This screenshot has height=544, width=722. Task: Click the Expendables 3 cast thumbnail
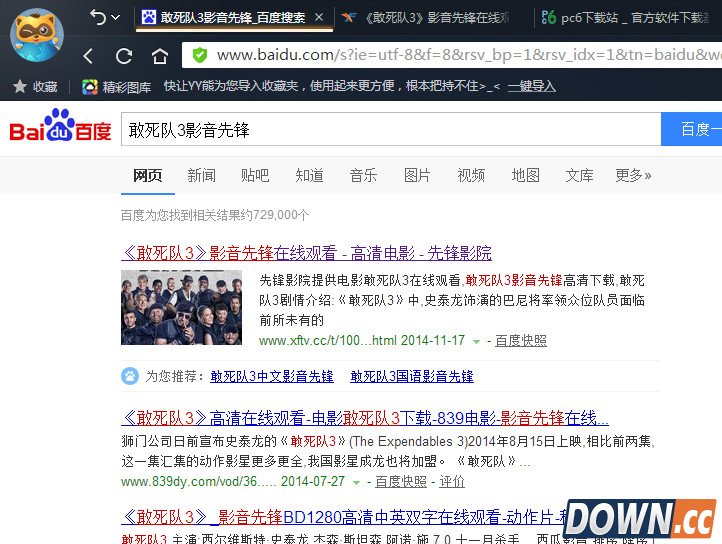[181, 307]
